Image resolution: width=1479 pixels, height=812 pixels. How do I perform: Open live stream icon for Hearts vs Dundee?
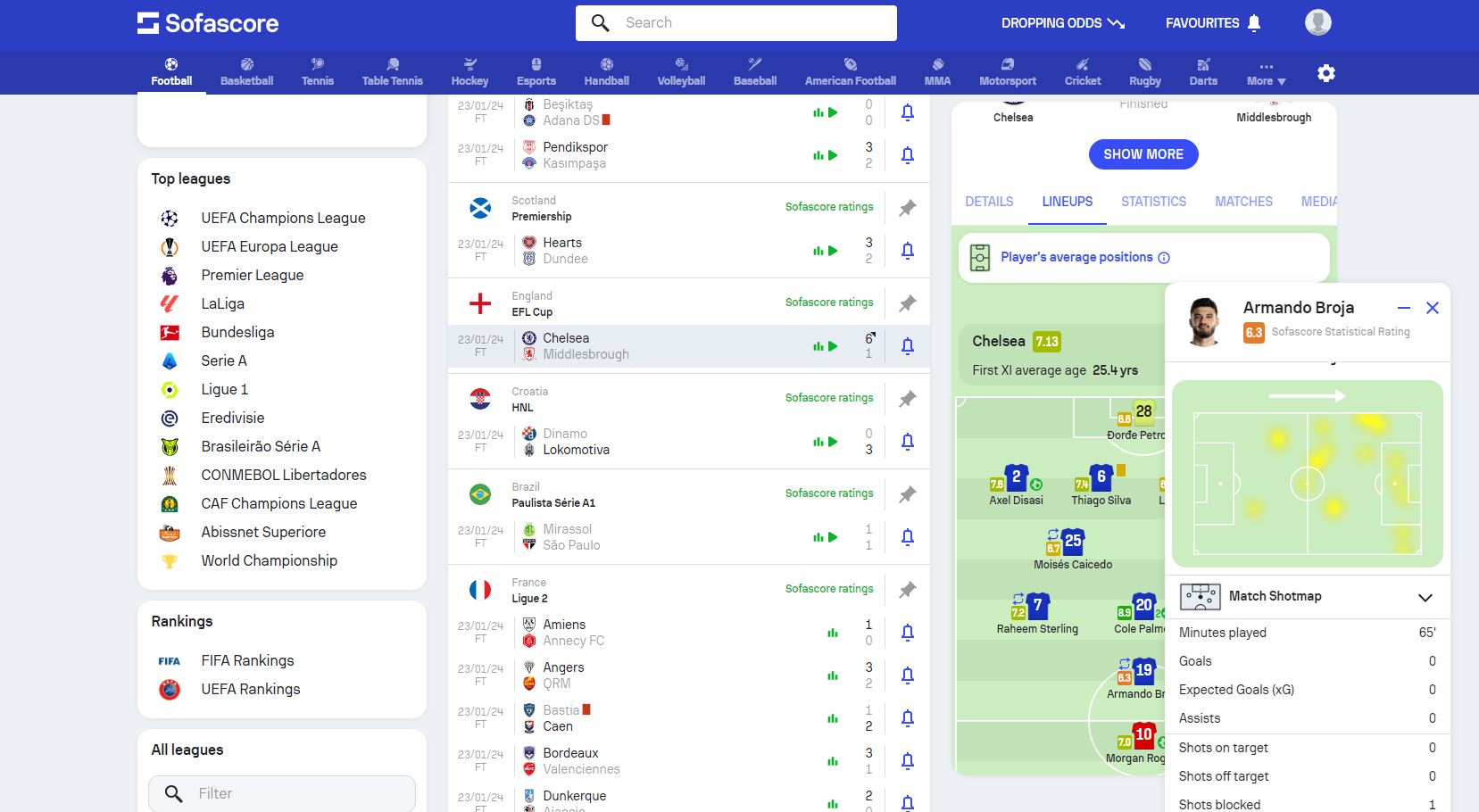[832, 251]
